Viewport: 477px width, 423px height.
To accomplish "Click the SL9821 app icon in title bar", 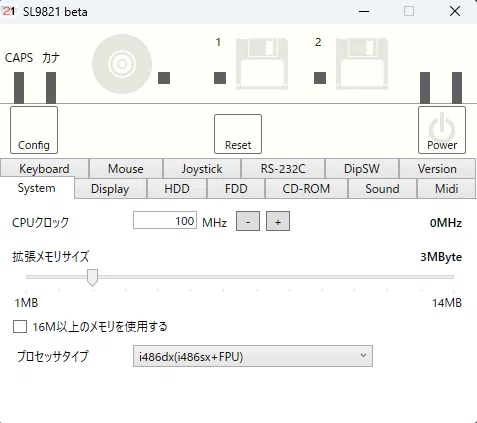I will coord(8,11).
